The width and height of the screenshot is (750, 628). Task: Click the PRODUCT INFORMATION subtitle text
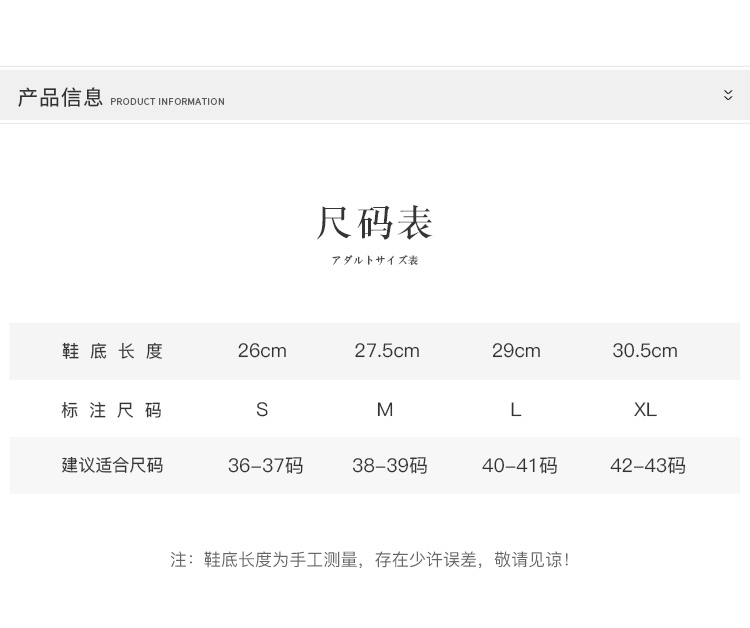[167, 102]
